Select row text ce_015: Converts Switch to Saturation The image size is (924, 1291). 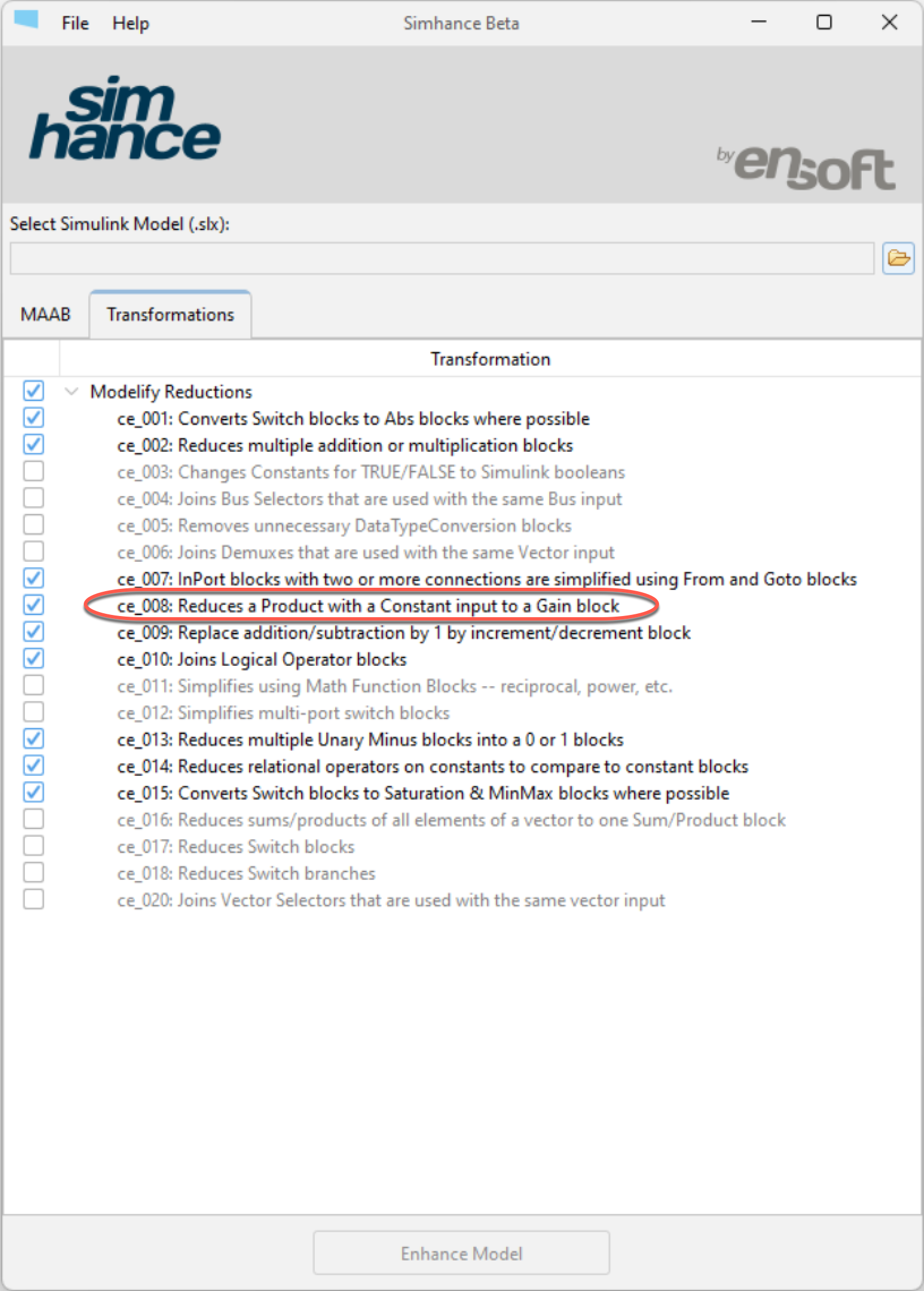pos(423,793)
